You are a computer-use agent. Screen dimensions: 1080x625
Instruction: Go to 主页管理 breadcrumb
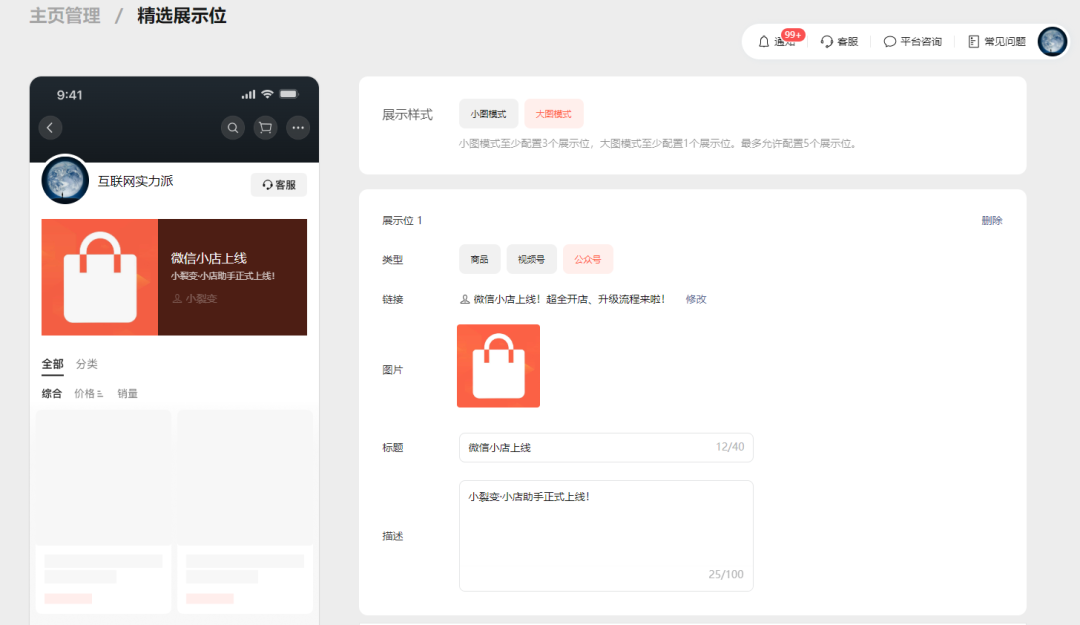click(65, 16)
